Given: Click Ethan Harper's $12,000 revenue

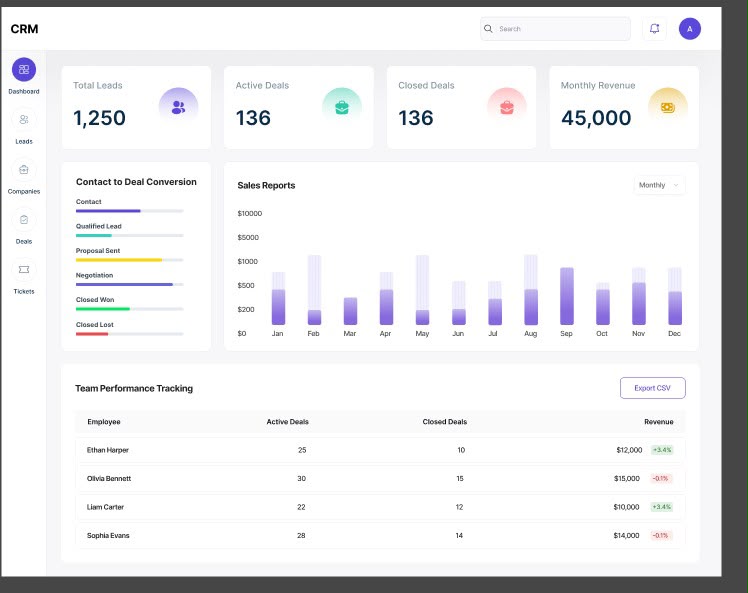Looking at the screenshot, I should (x=629, y=450).
